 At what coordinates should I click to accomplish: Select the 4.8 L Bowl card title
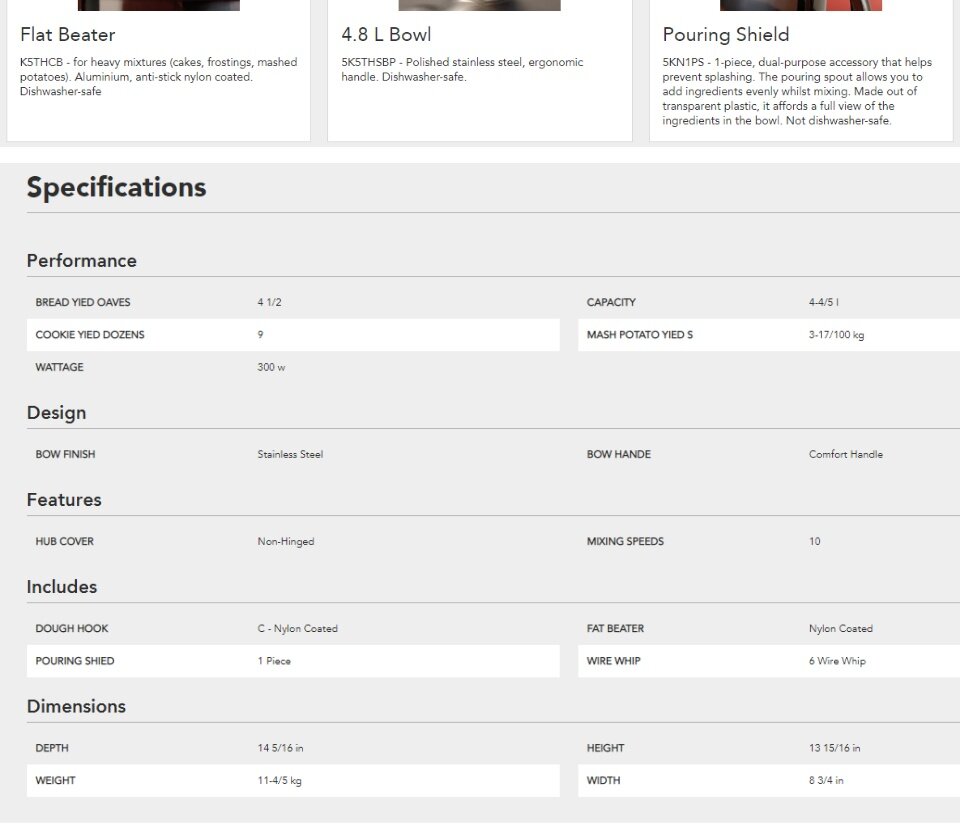pos(386,34)
